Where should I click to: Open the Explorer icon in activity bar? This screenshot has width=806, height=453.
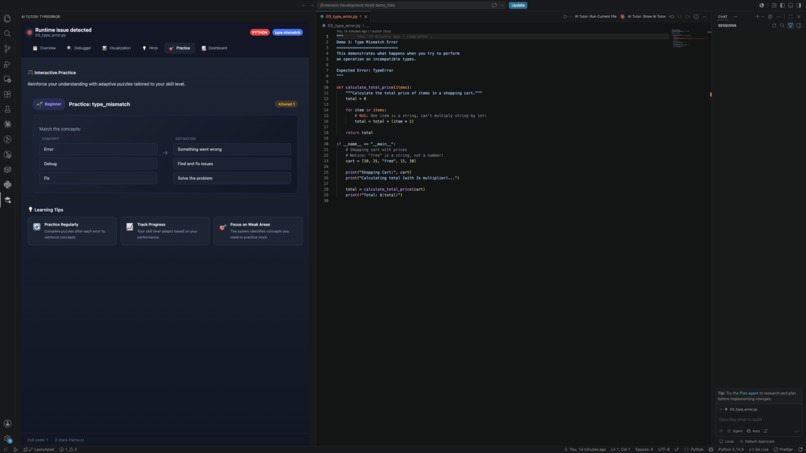pos(7,19)
